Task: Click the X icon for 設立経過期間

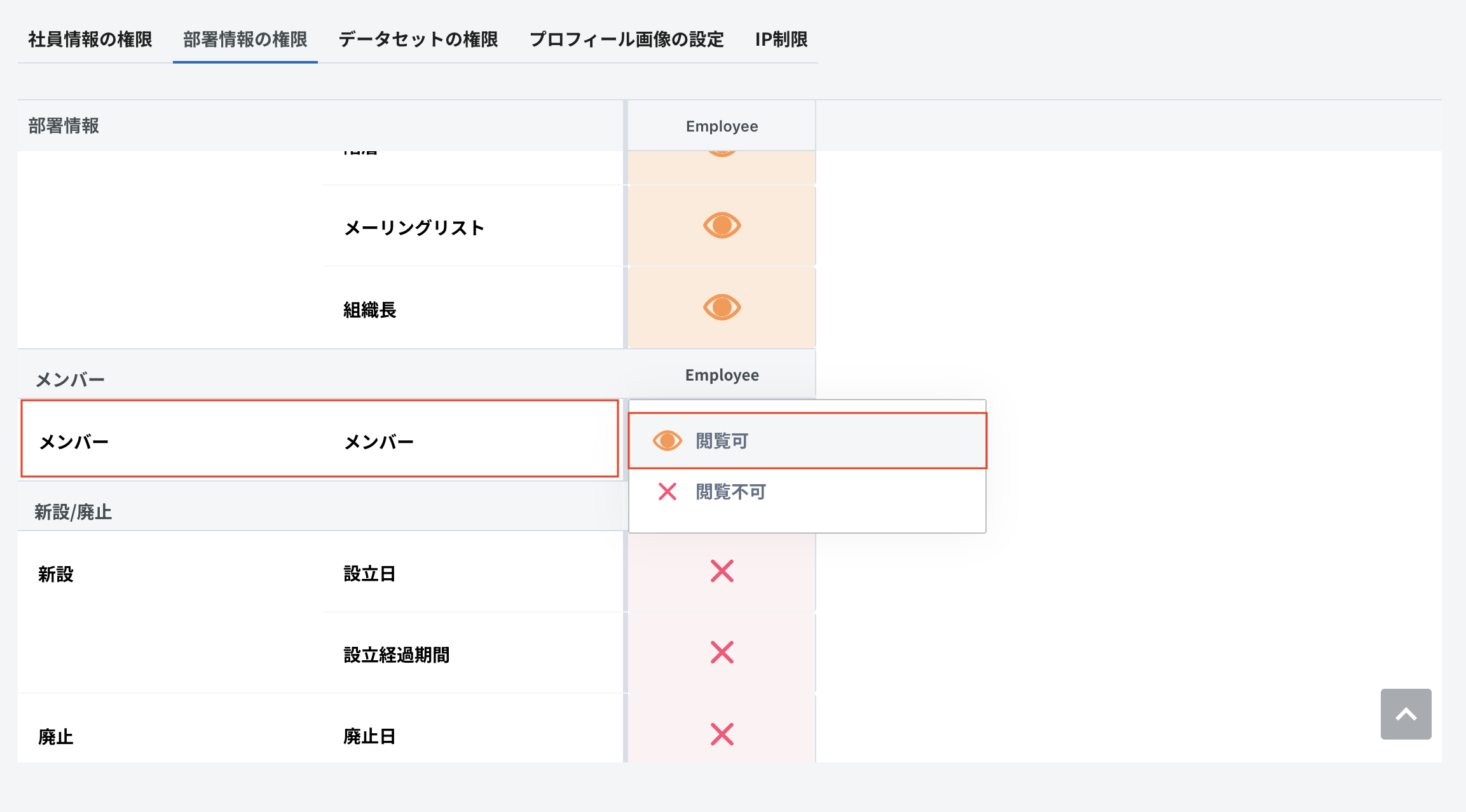Action: point(722,653)
